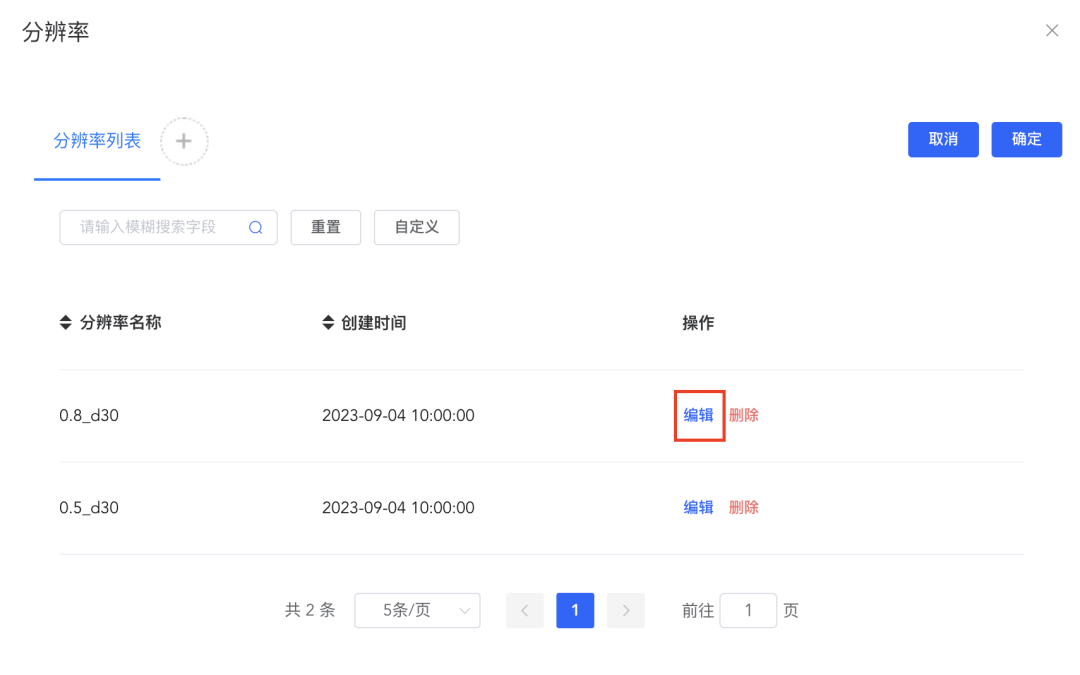1080x675 pixels.
Task: Open the 自定义 button
Action: 417,227
